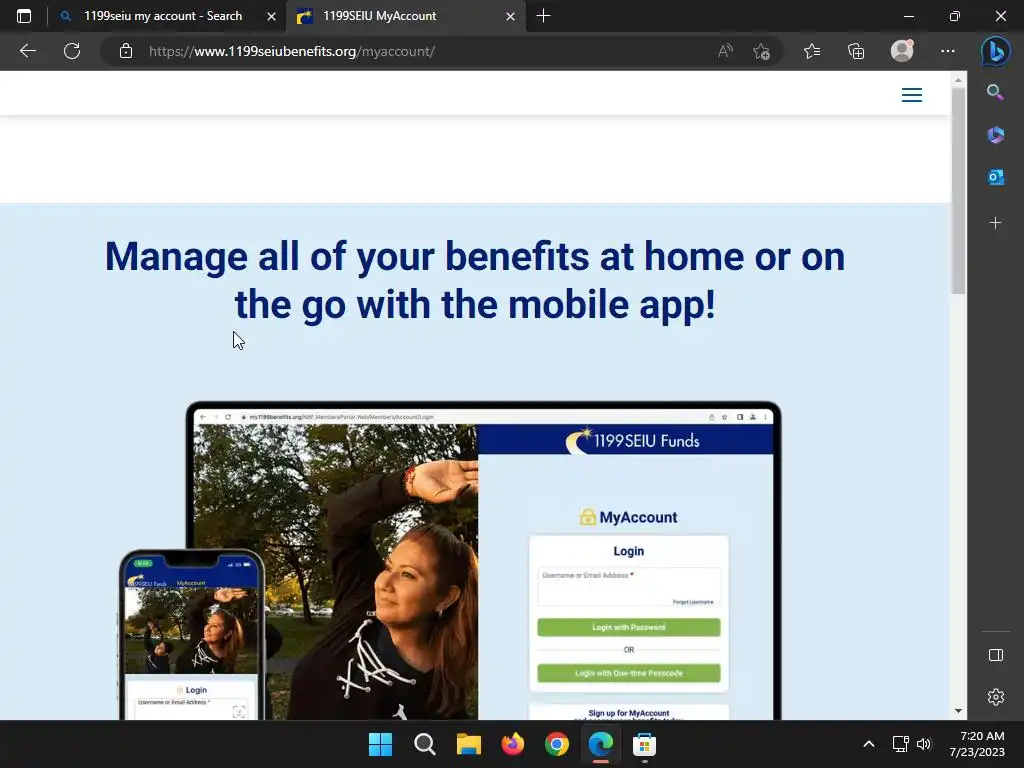
Task: Click the address bar URL
Action: point(291,51)
